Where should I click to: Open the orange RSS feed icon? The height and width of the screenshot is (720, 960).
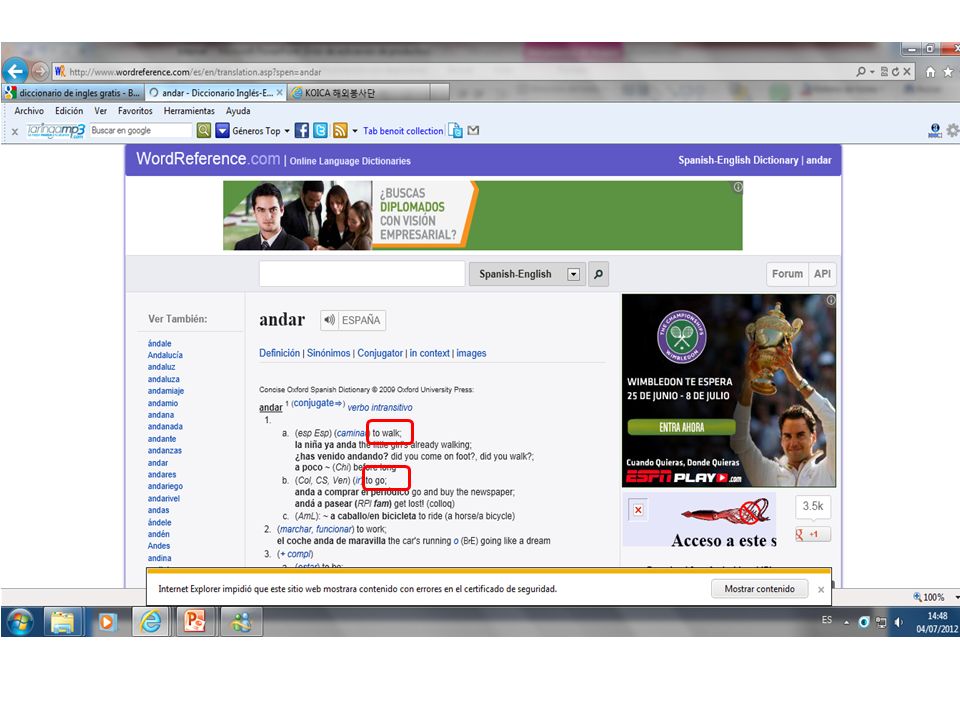340,130
